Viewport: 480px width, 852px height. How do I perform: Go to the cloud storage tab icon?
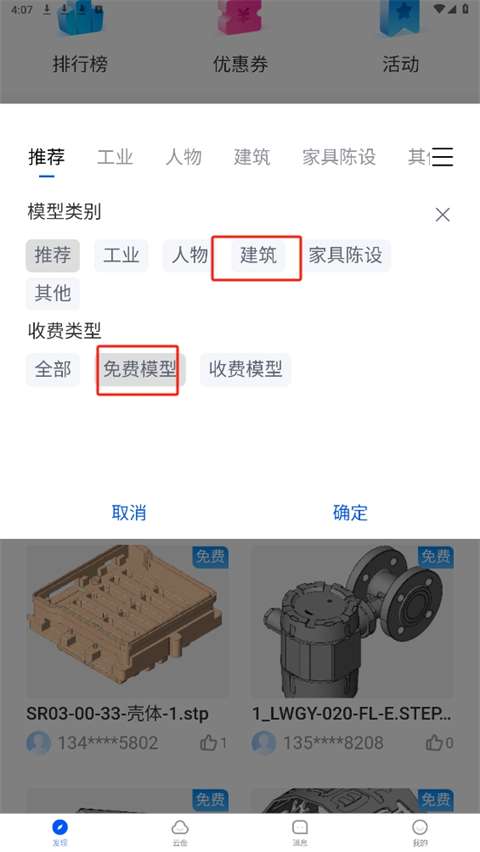(180, 827)
